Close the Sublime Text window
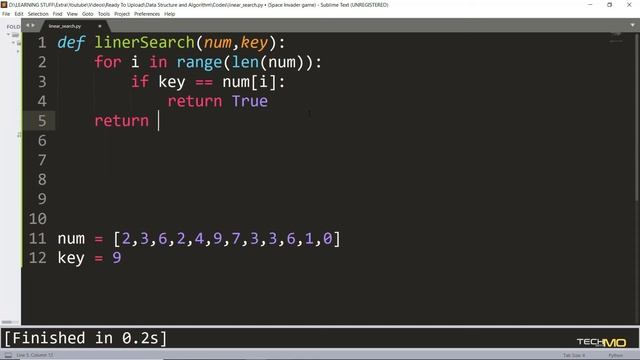Viewport: 640px width, 360px height. pyautogui.click(x=629, y=4)
